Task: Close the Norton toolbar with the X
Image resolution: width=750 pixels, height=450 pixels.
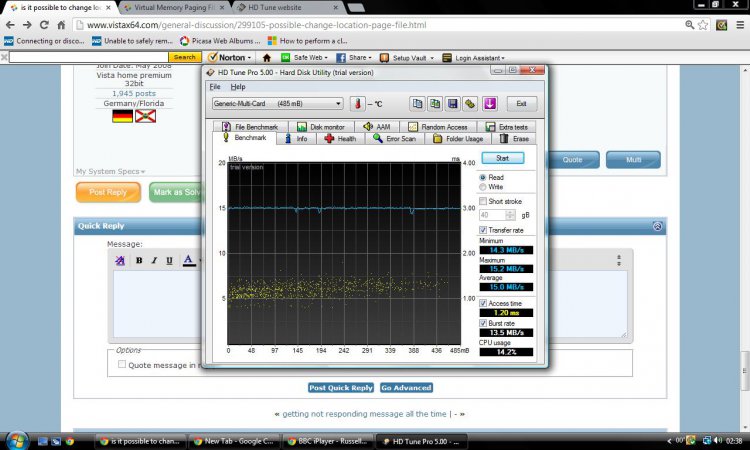Action: point(4,57)
